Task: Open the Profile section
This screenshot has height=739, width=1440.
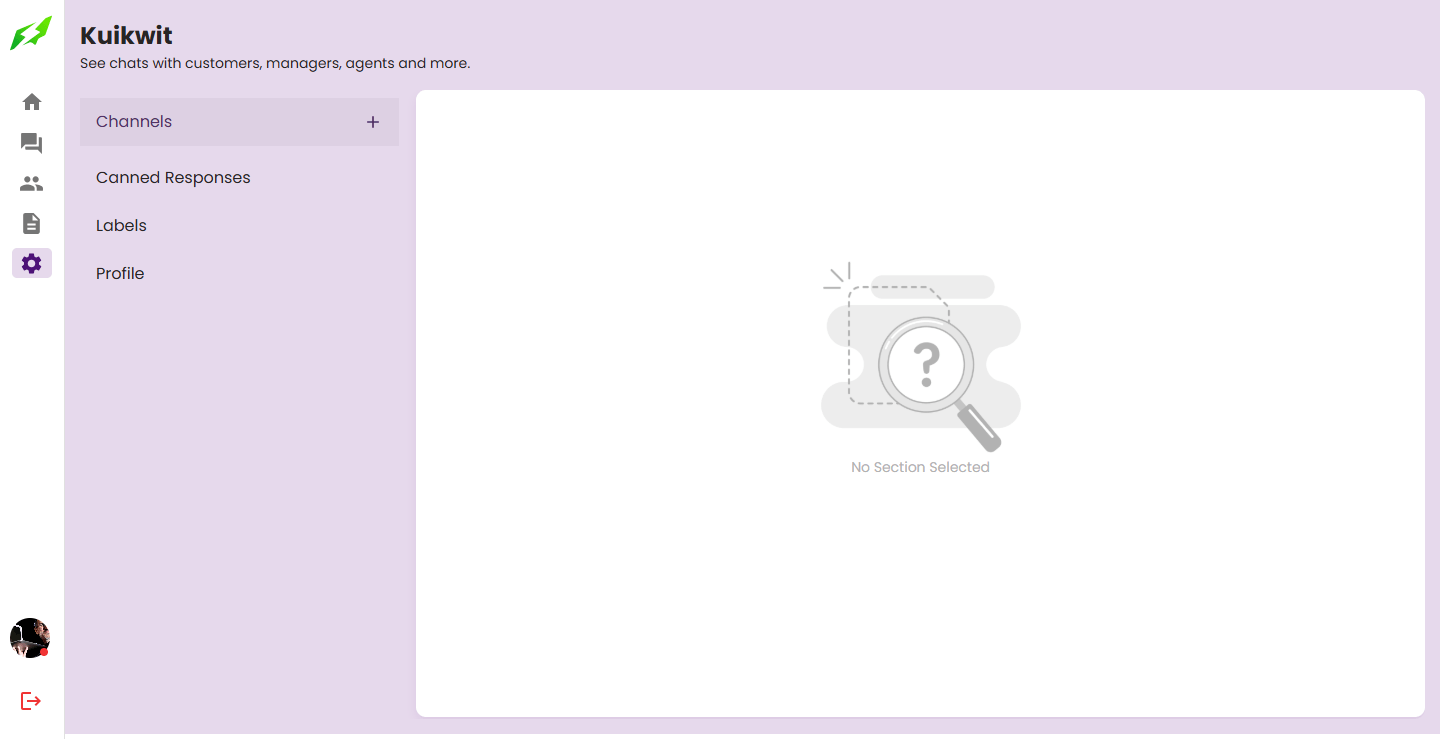Action: tap(239, 274)
